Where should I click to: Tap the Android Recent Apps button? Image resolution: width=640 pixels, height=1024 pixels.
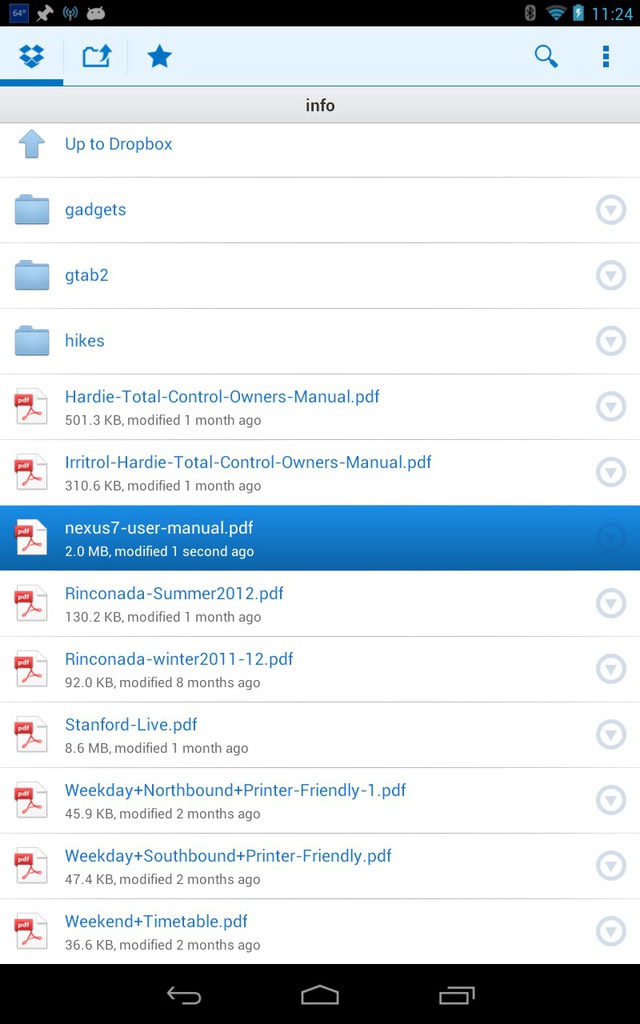(456, 995)
